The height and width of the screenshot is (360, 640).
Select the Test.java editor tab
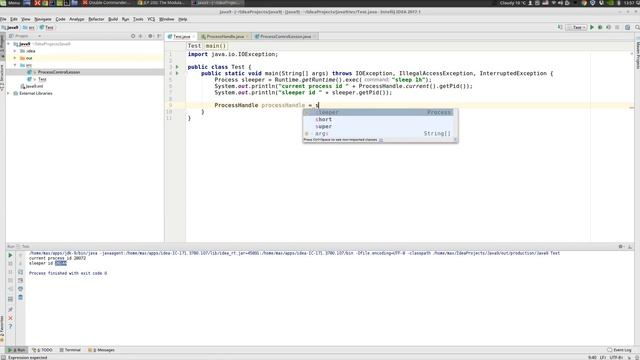tap(181, 36)
